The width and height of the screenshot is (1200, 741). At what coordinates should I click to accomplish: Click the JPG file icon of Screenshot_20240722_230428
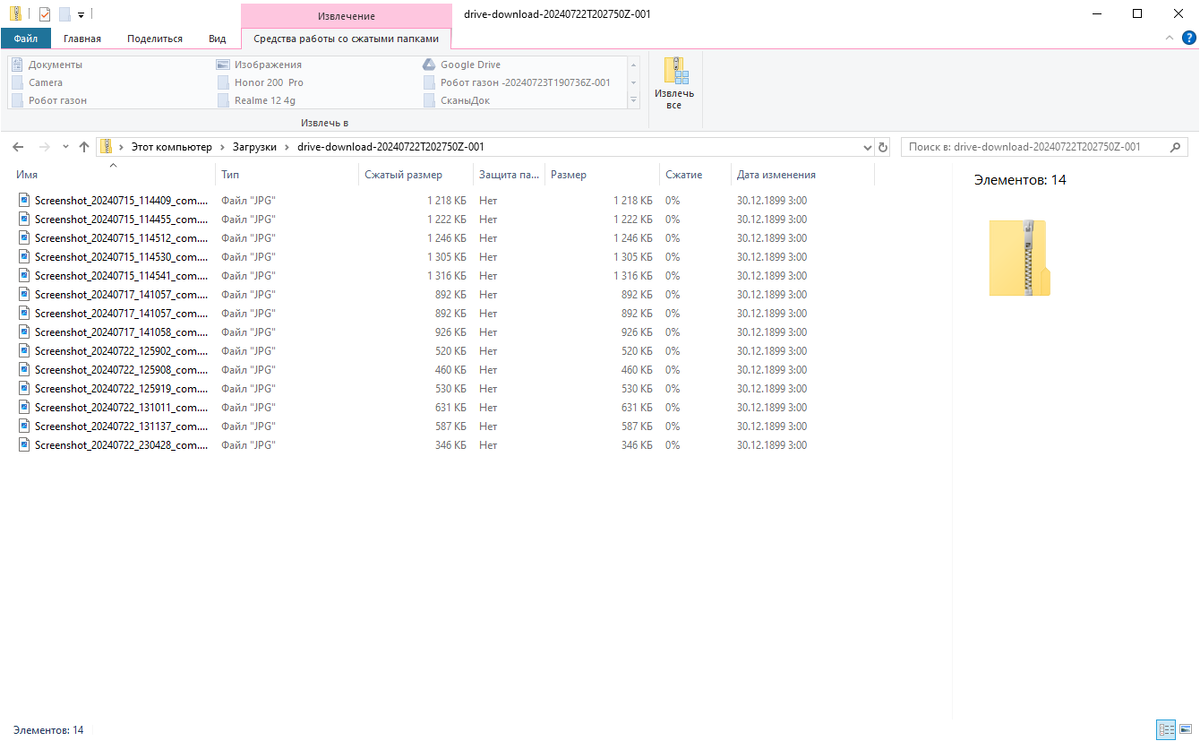(x=25, y=445)
